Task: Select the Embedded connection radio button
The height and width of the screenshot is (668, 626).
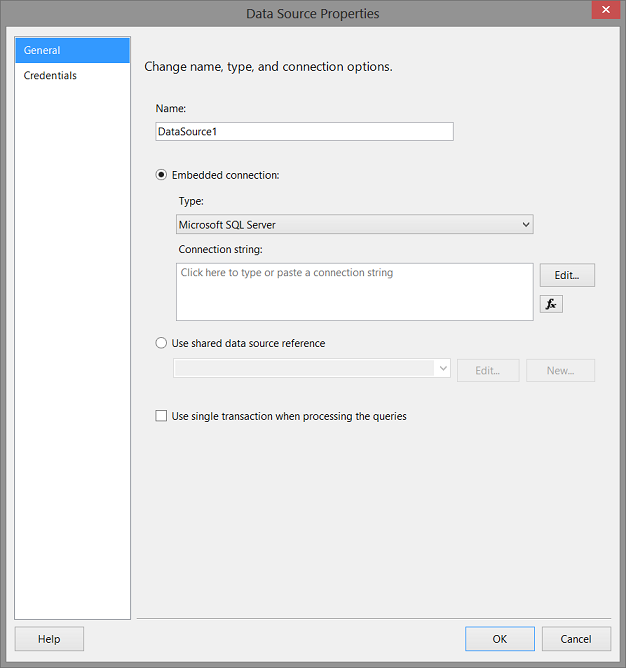Action: pyautogui.click(x=162, y=175)
